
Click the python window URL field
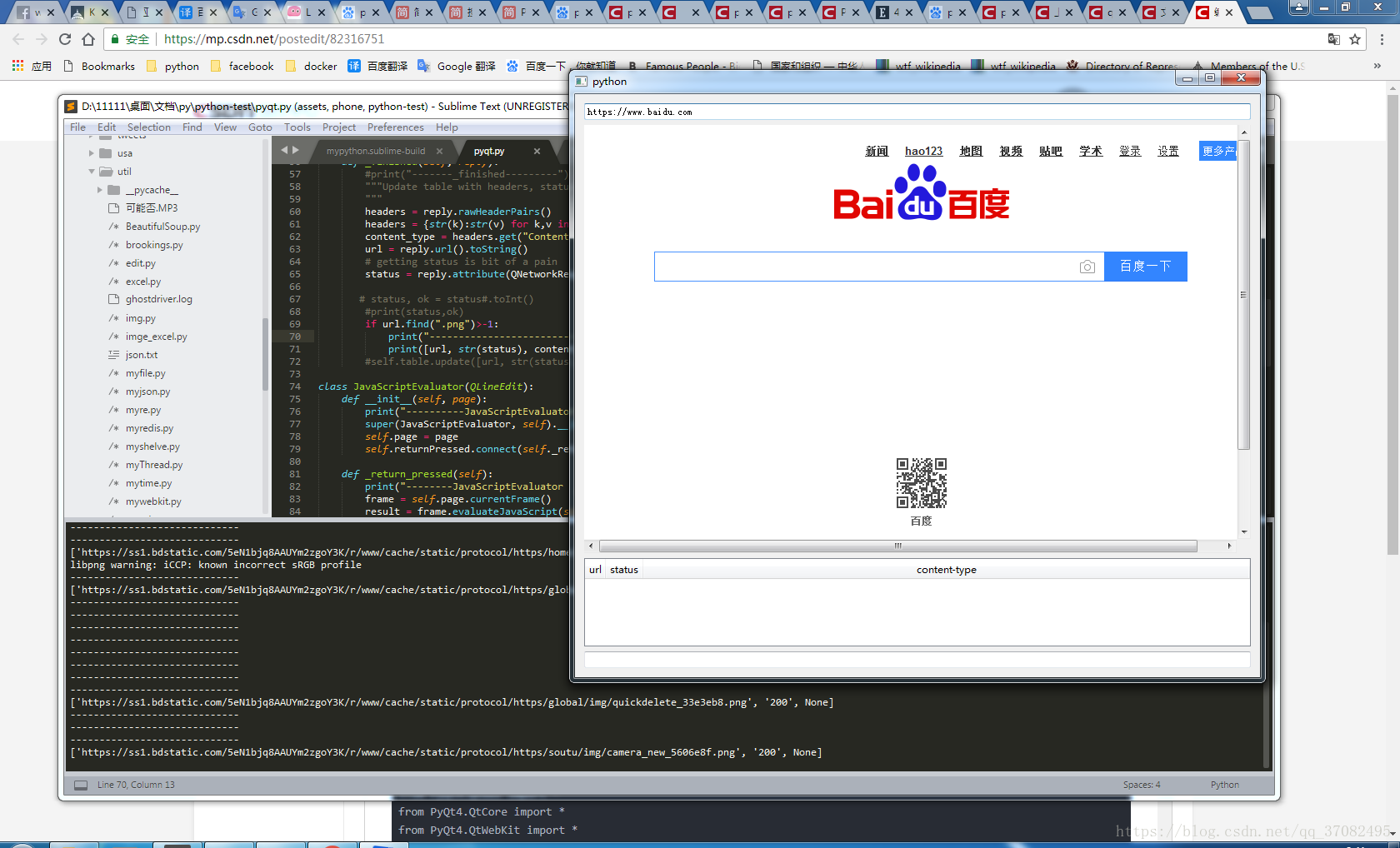click(917, 112)
